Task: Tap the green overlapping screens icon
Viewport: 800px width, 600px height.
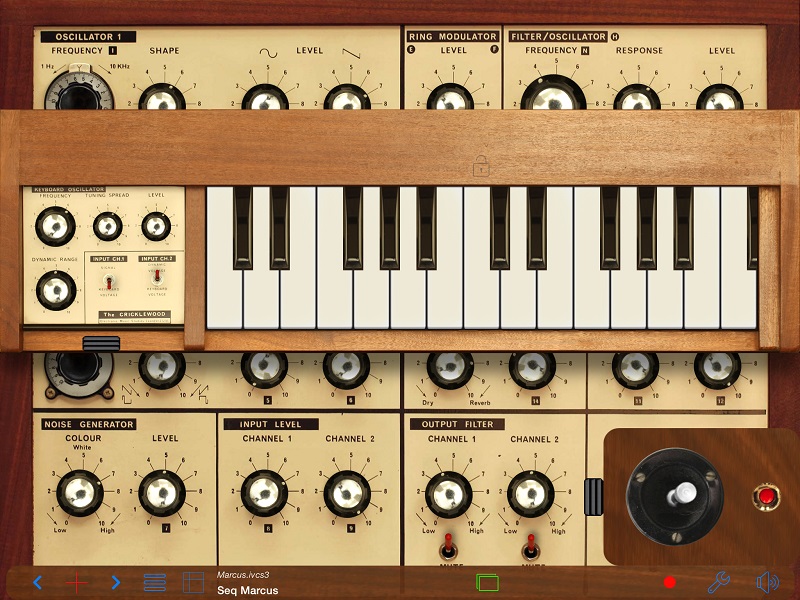Action: (487, 582)
